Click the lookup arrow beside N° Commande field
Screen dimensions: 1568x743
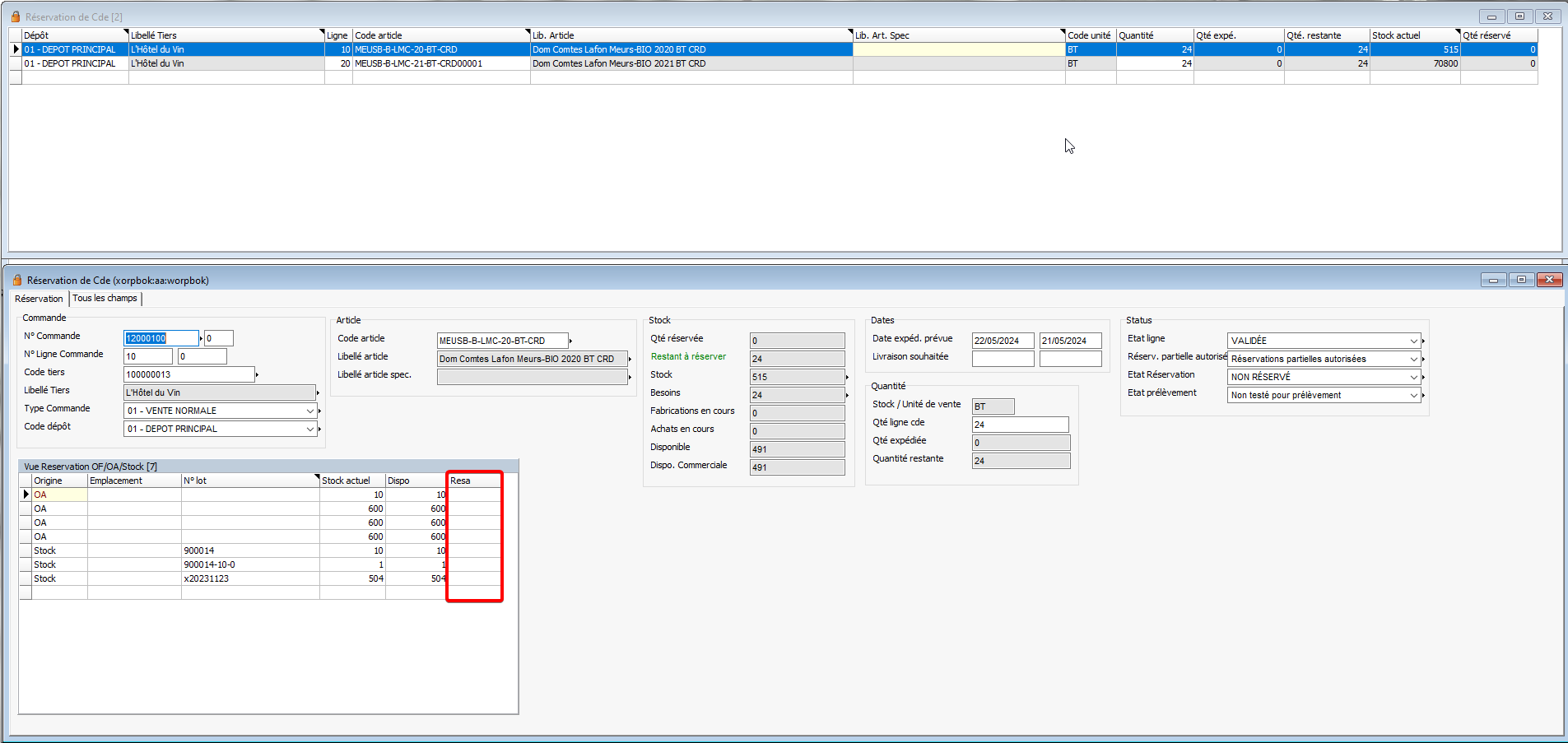tap(201, 338)
